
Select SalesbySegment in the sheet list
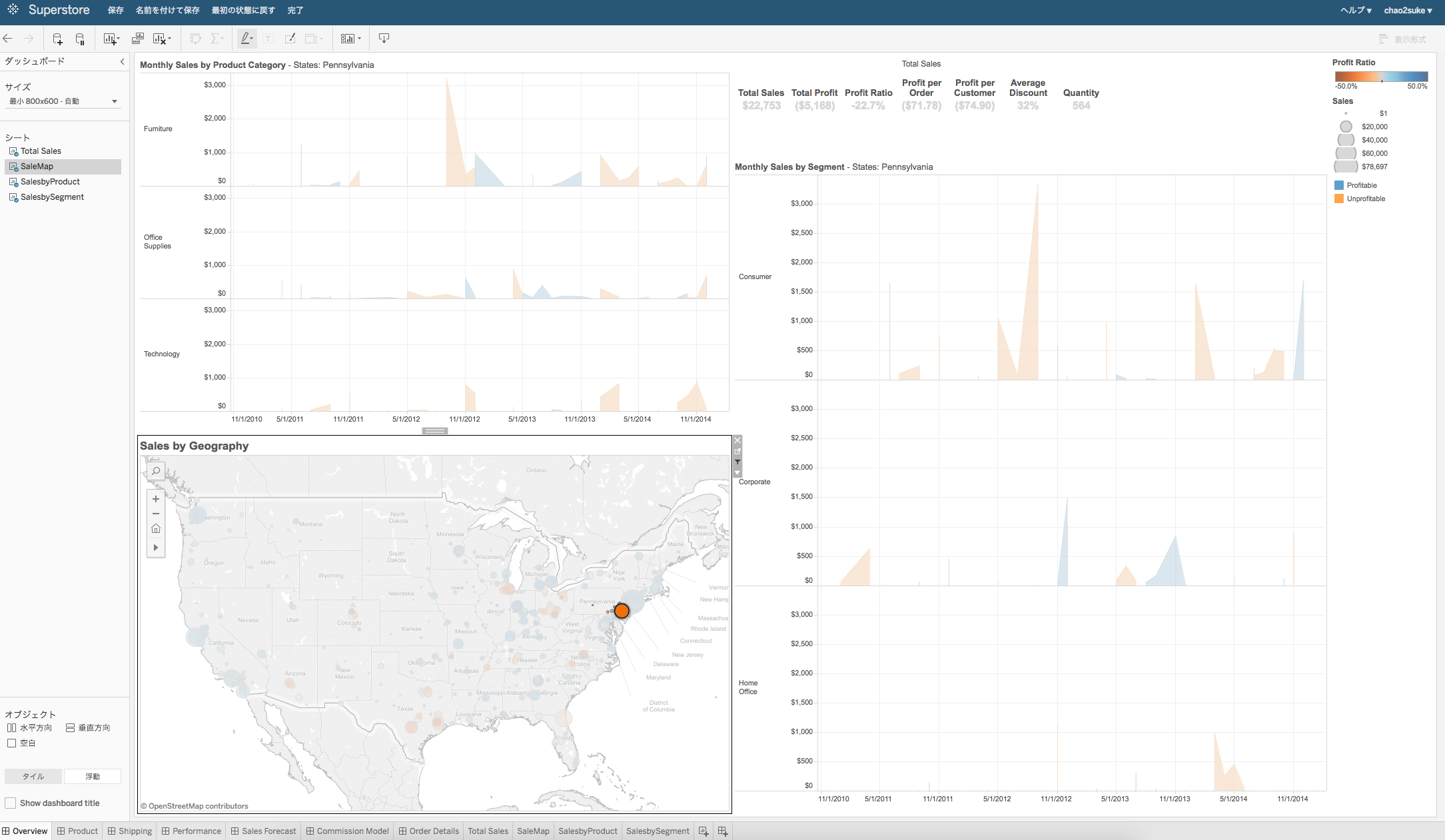(x=52, y=197)
